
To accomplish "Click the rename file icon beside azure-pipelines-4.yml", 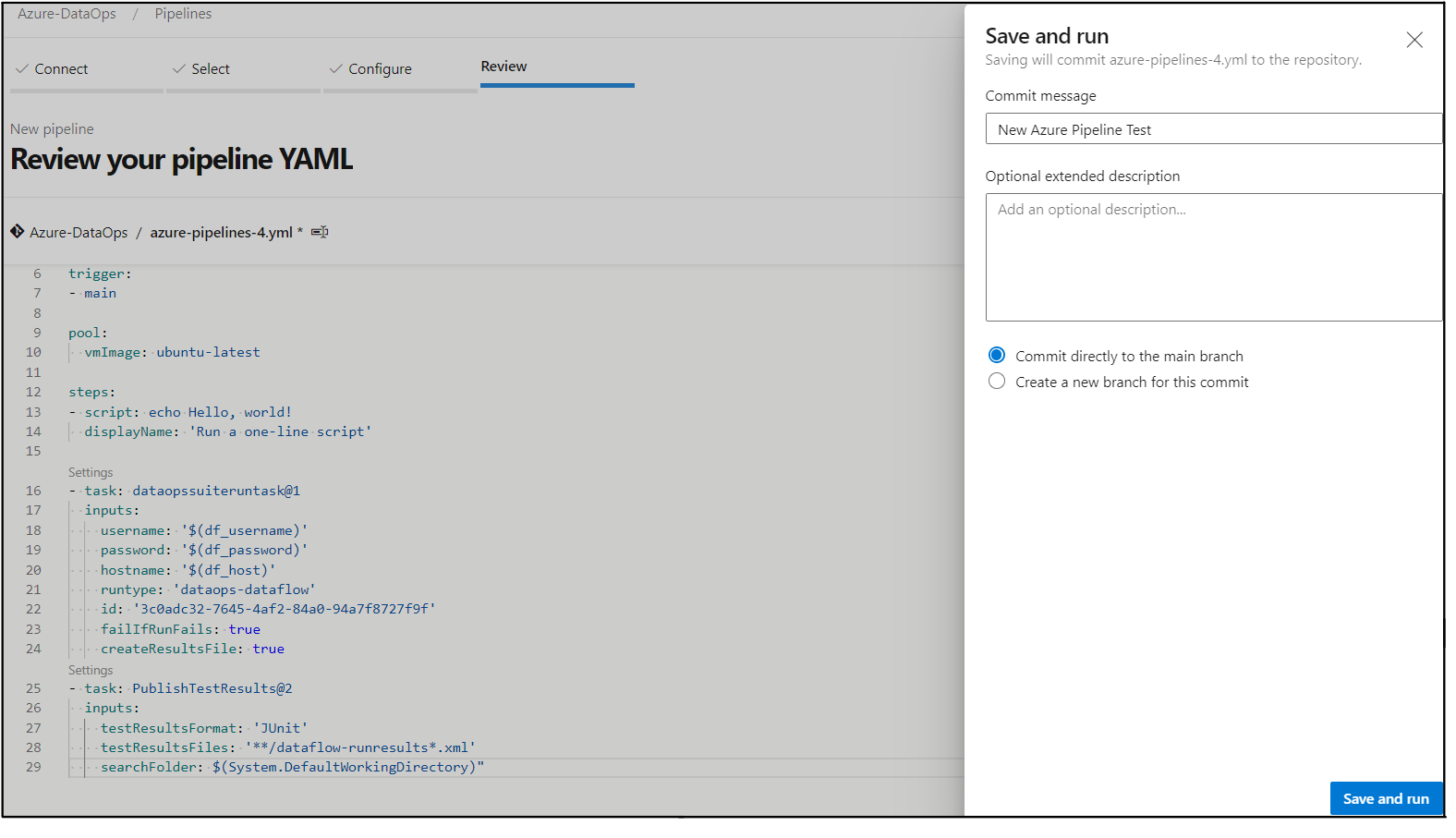I will (x=320, y=232).
